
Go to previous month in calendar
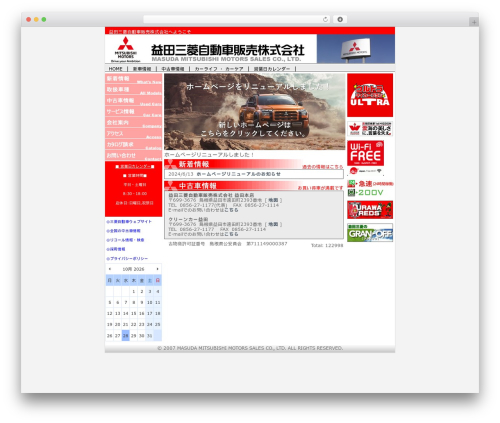click(x=110, y=269)
